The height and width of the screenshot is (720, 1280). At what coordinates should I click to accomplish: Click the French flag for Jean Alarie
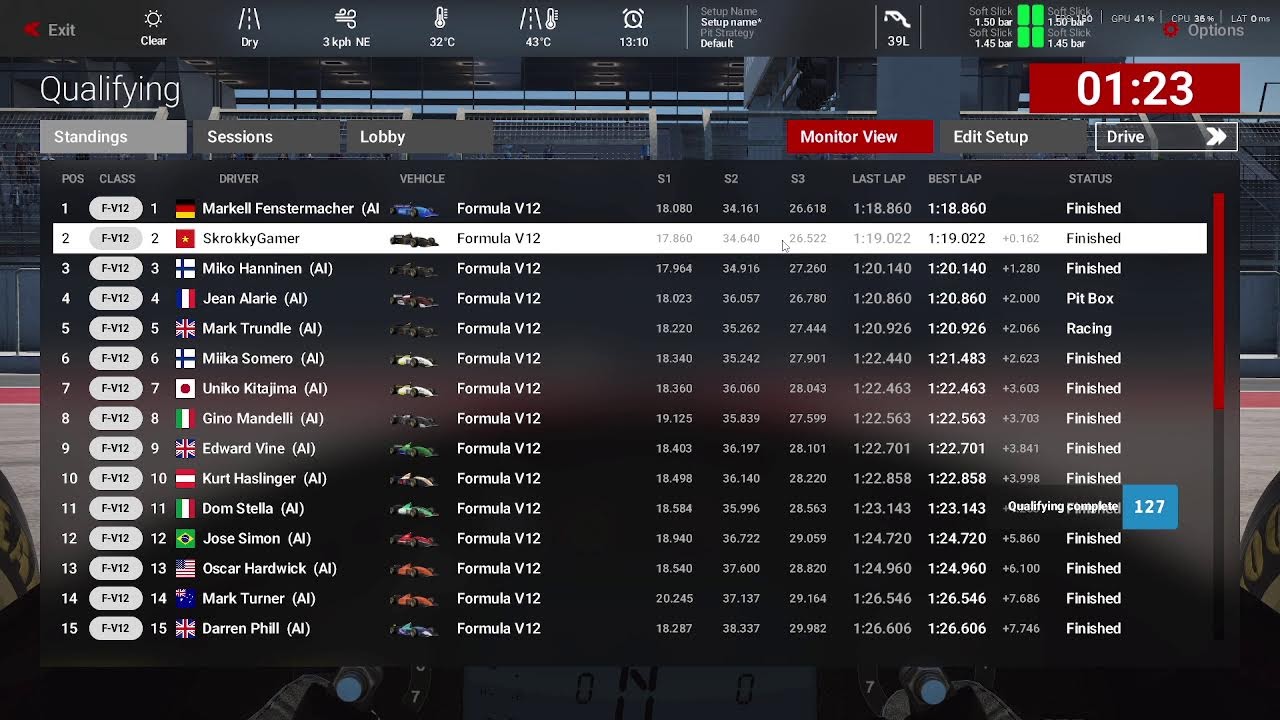coord(185,299)
